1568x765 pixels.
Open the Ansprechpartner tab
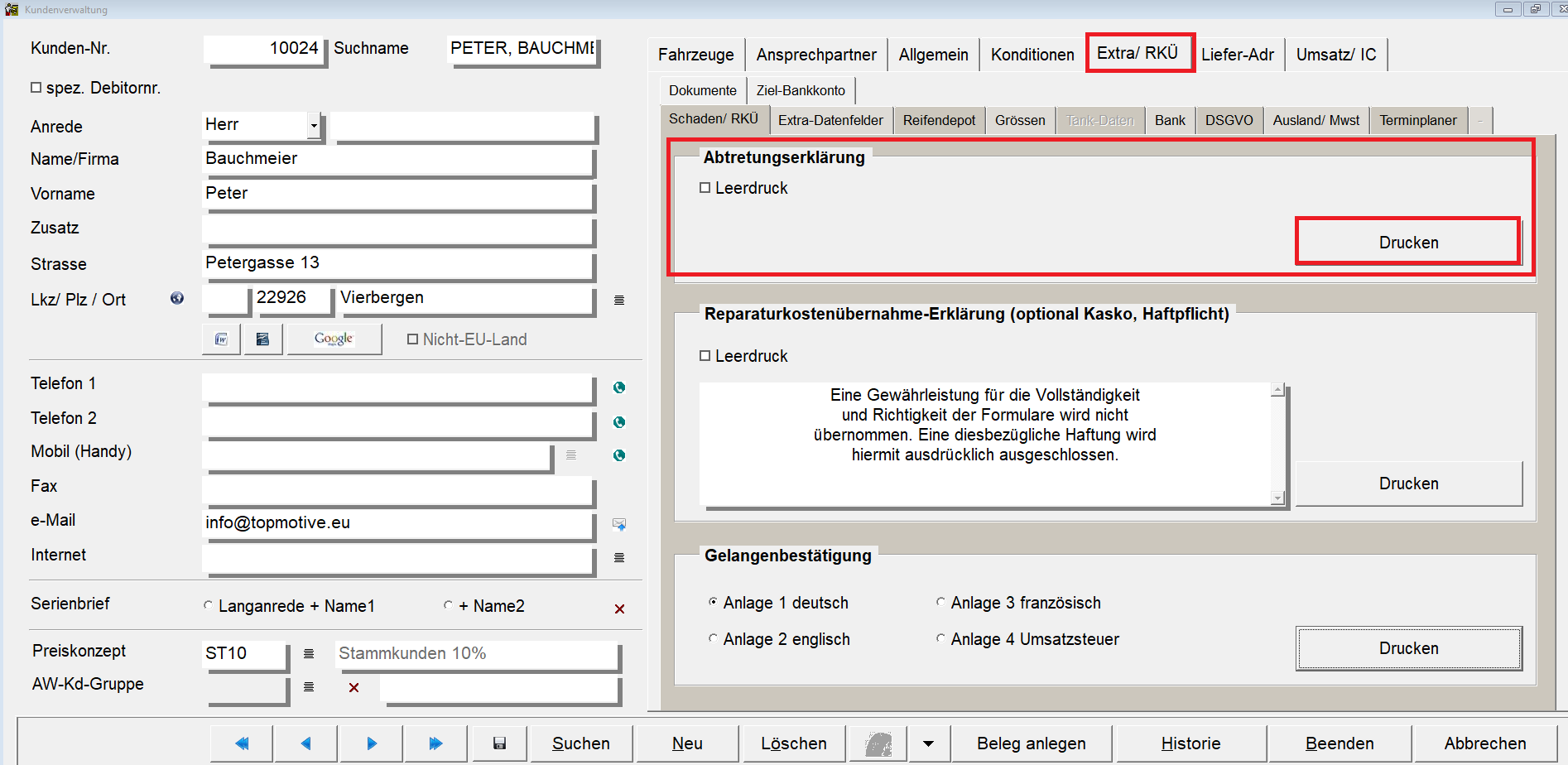click(x=816, y=55)
